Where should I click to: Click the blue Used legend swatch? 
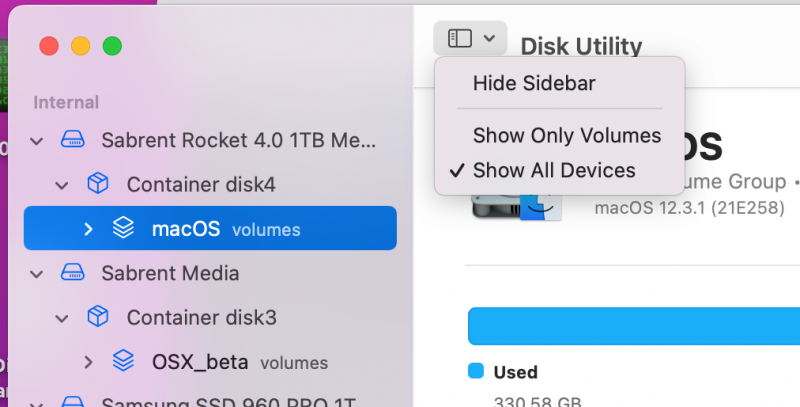pyautogui.click(x=476, y=372)
